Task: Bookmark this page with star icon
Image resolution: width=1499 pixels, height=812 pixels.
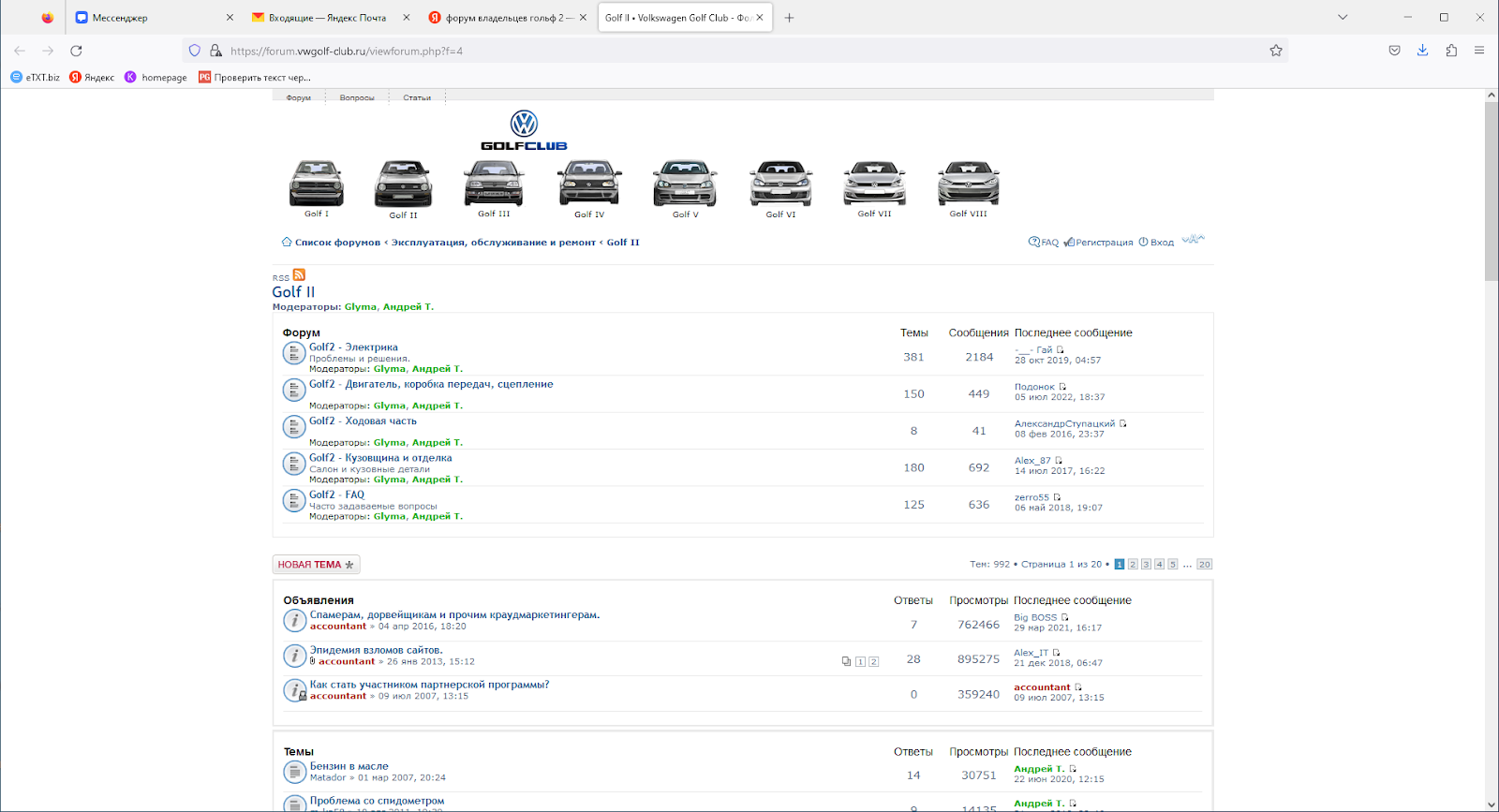Action: point(1275,51)
